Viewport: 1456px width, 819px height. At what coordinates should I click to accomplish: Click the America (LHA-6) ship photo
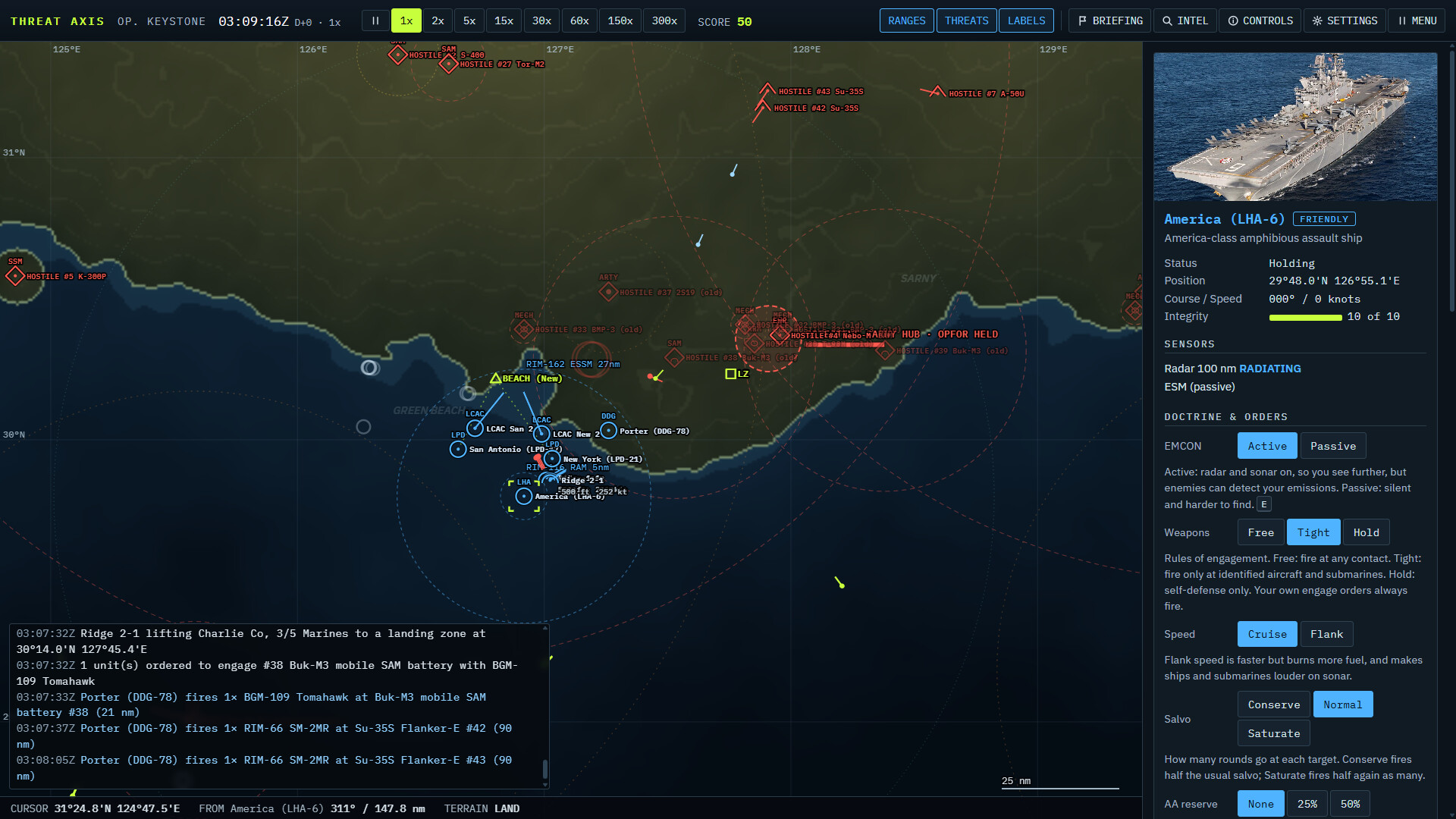[x=1295, y=127]
